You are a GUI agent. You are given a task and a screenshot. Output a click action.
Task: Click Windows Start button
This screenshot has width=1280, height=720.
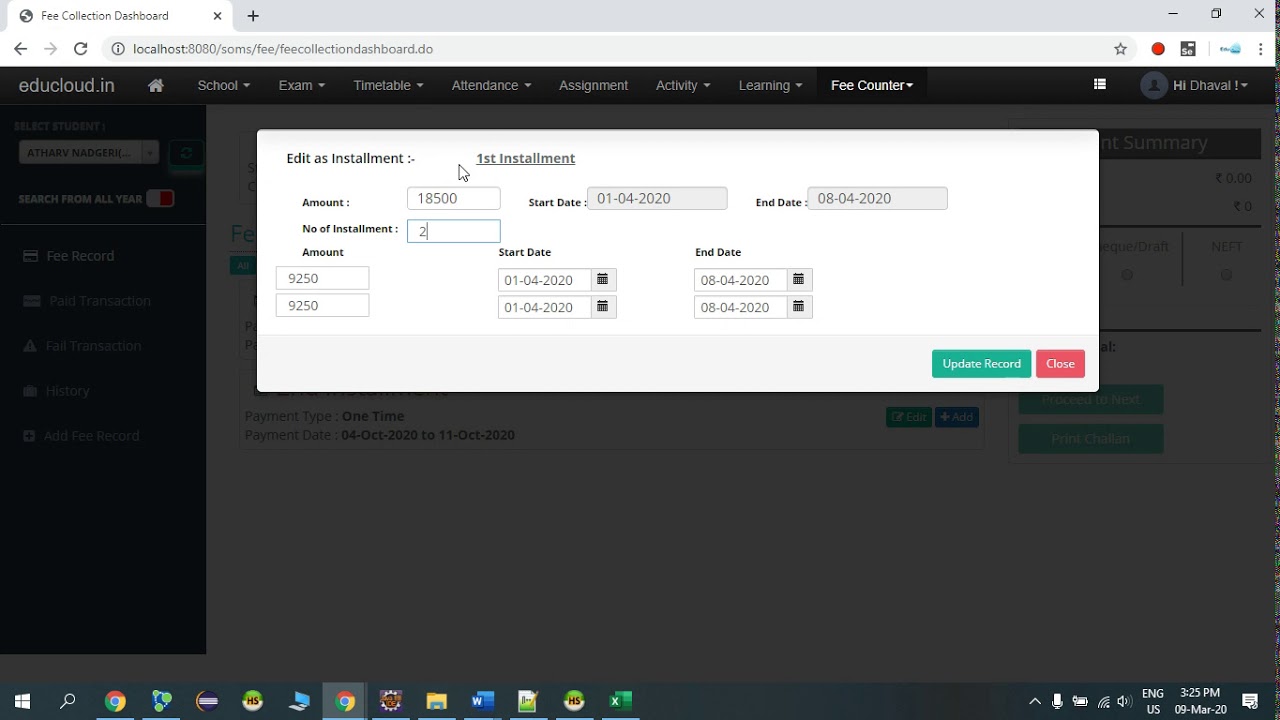tap(22, 701)
